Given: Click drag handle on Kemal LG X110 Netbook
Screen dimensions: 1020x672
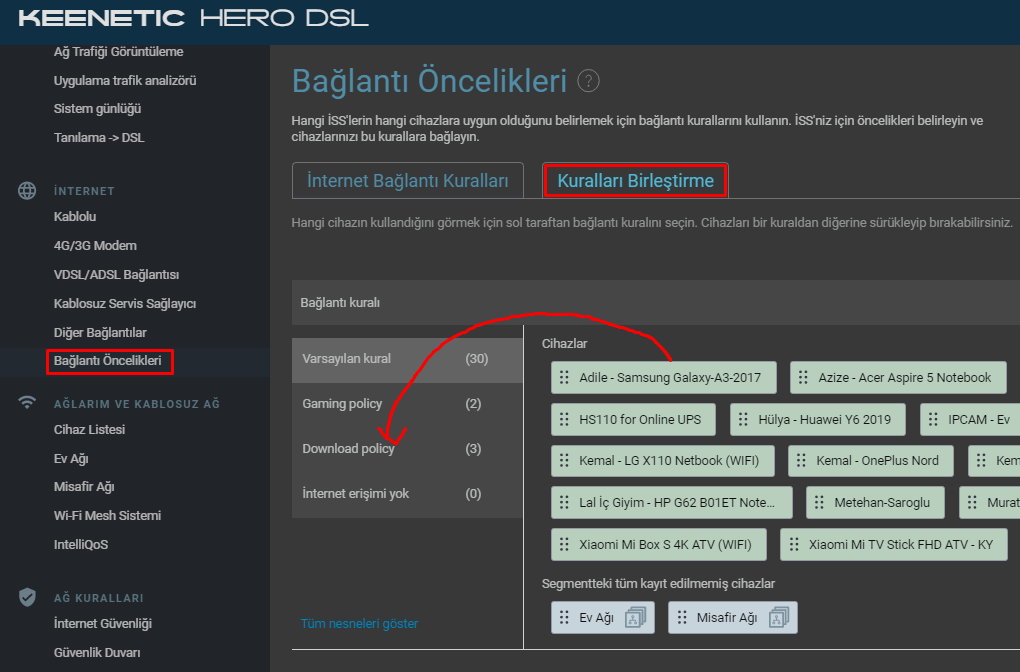Looking at the screenshot, I should pyautogui.click(x=564, y=461).
